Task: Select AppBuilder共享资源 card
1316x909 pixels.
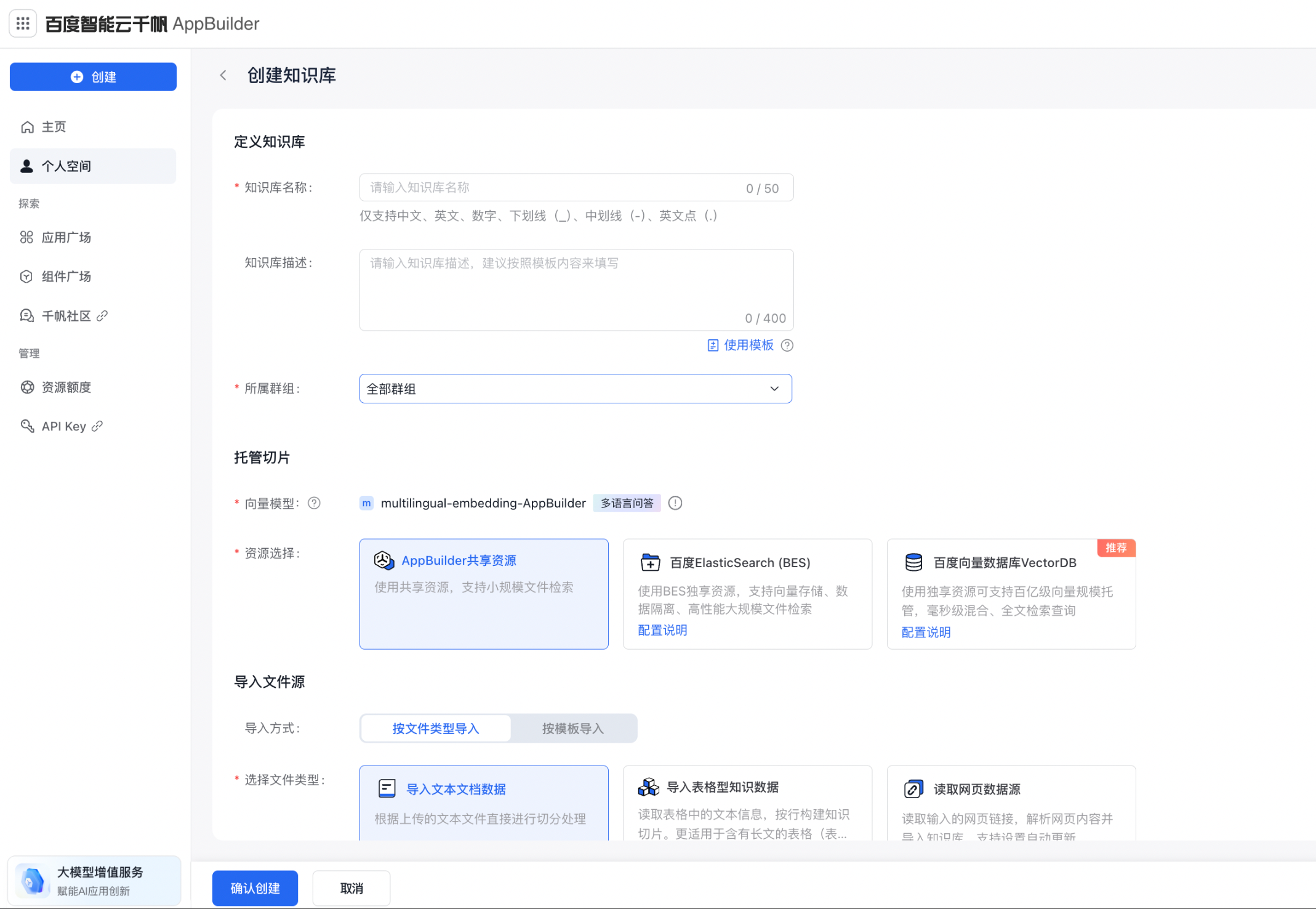Action: tap(484, 594)
